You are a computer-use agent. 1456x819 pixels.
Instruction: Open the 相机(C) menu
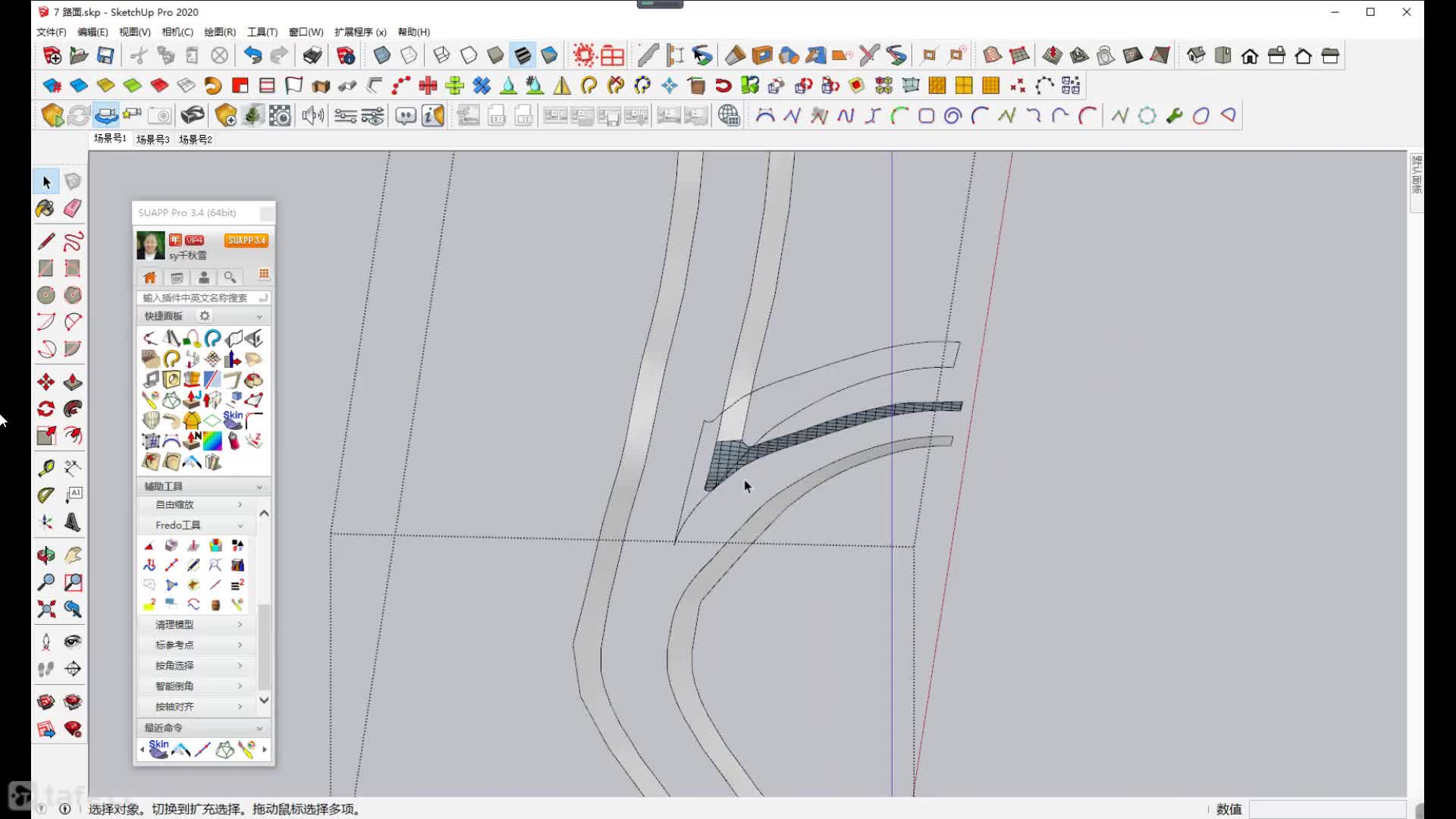[177, 32]
